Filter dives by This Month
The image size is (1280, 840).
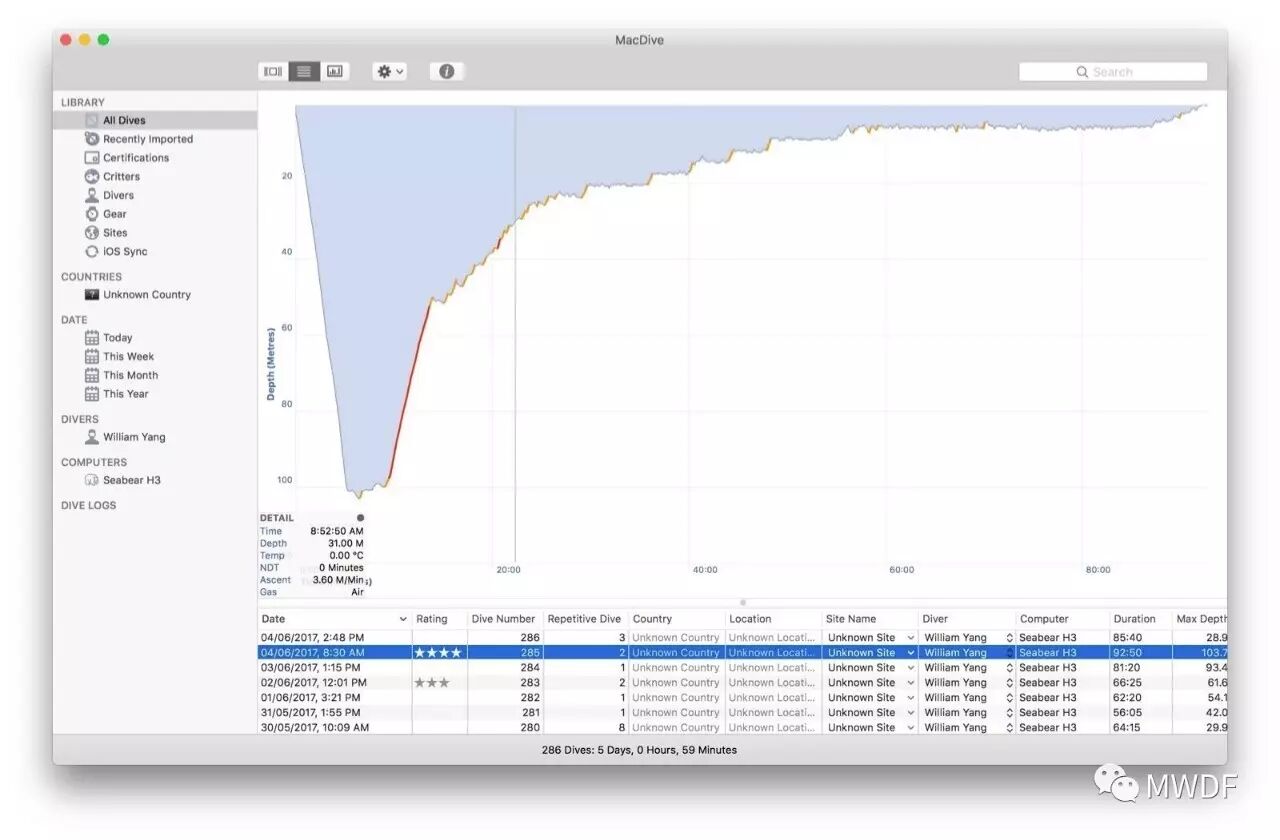pos(131,376)
